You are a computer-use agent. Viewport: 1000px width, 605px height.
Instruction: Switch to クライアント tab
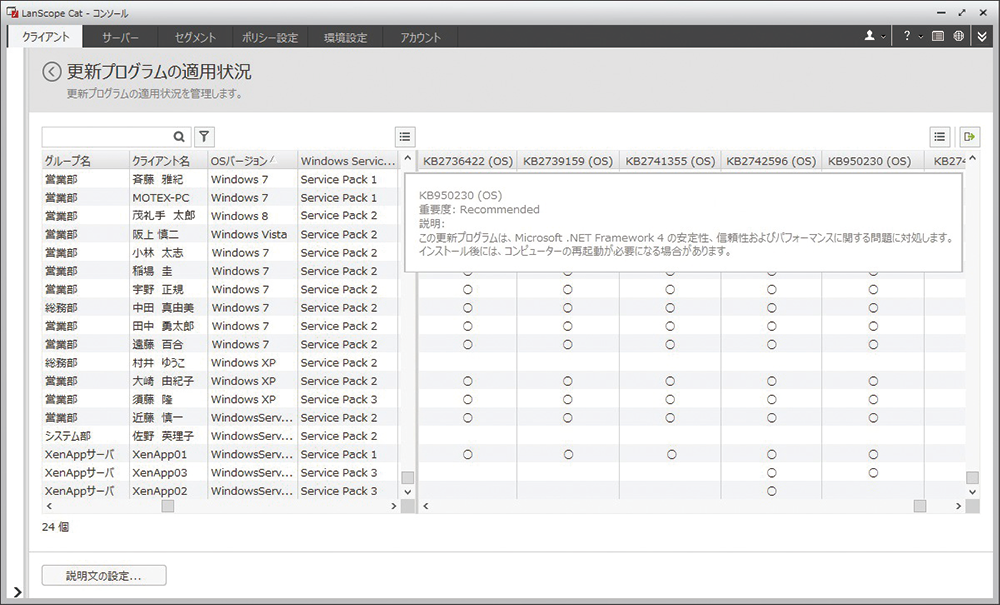[45, 37]
